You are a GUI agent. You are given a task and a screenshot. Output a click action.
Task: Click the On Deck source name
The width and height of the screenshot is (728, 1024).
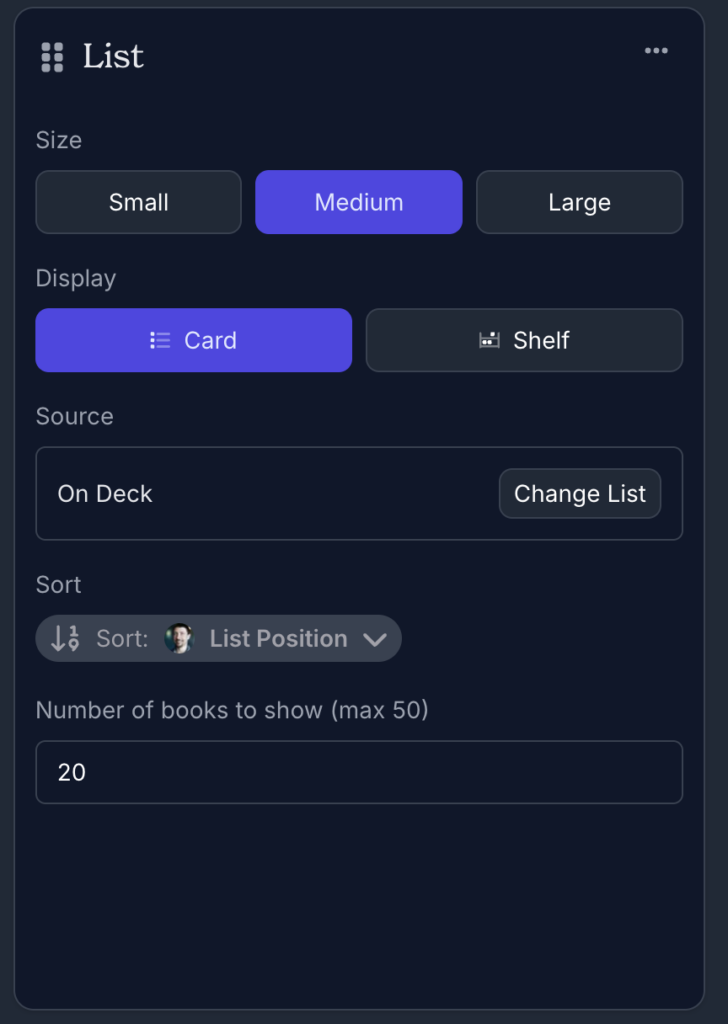[x=105, y=493]
